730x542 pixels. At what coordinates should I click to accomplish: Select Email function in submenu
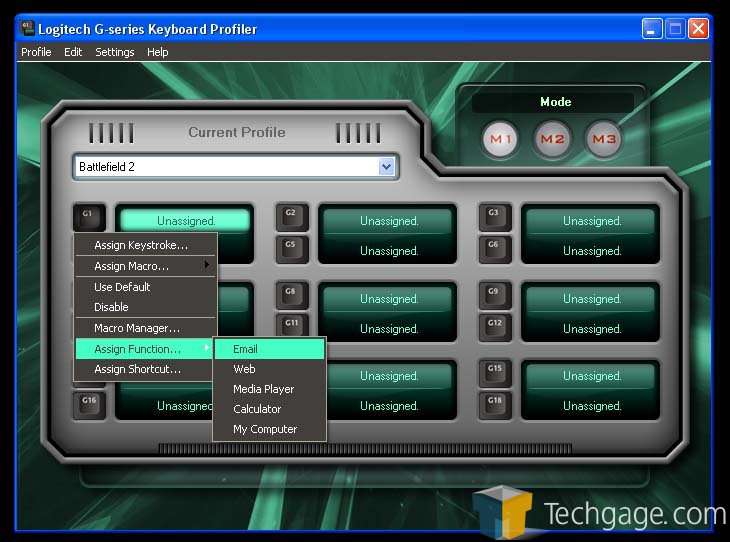[x=270, y=349]
